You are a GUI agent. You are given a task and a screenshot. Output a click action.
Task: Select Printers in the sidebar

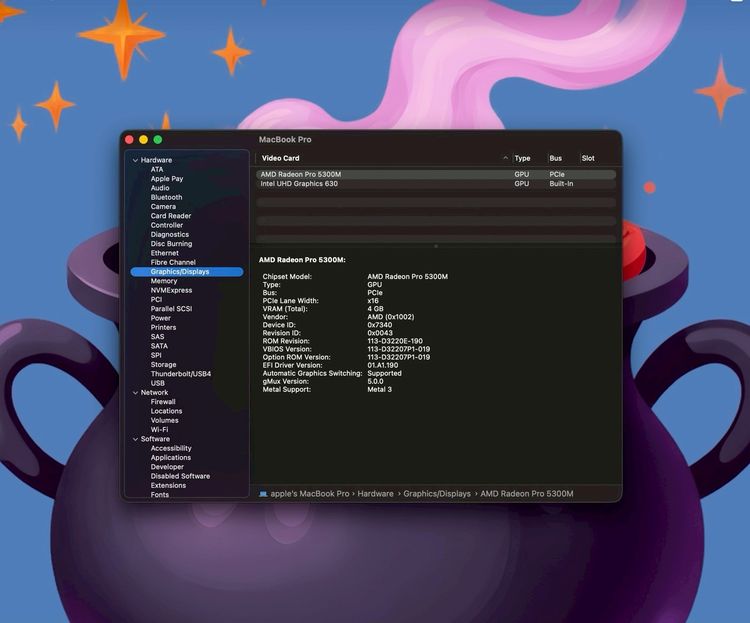pos(164,327)
